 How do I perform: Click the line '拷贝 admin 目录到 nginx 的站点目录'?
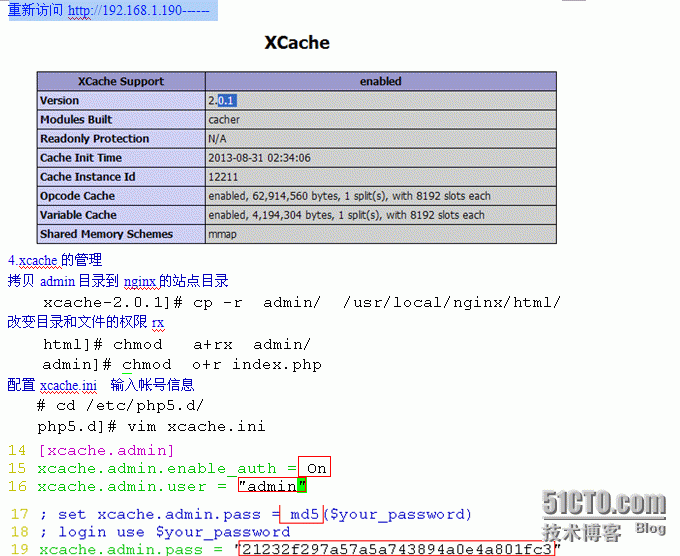118,281
